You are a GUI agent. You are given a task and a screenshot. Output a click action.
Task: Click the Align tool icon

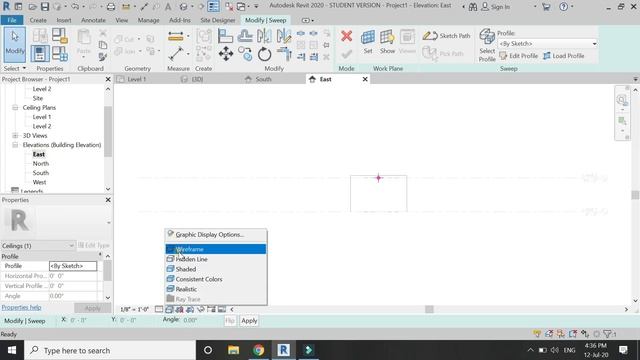tap(225, 36)
